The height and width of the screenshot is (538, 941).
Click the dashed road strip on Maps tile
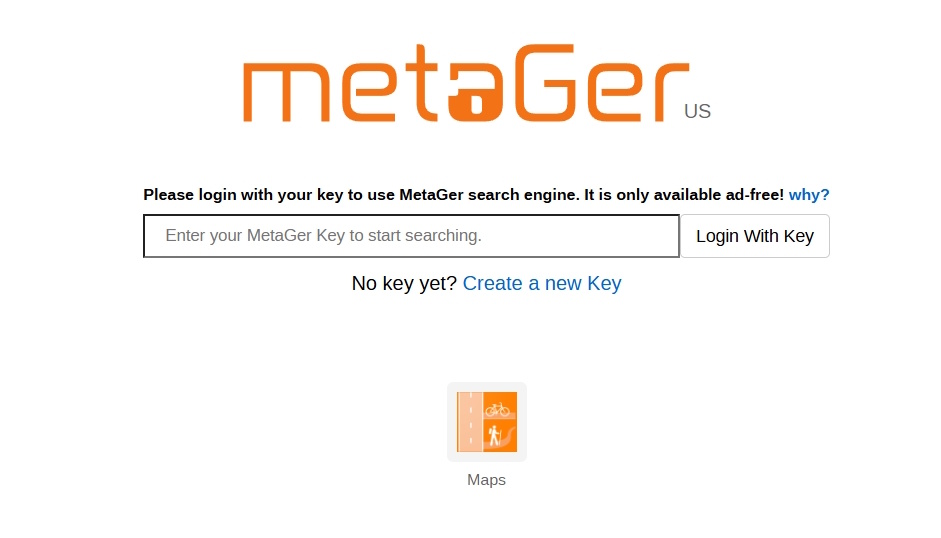(x=468, y=422)
